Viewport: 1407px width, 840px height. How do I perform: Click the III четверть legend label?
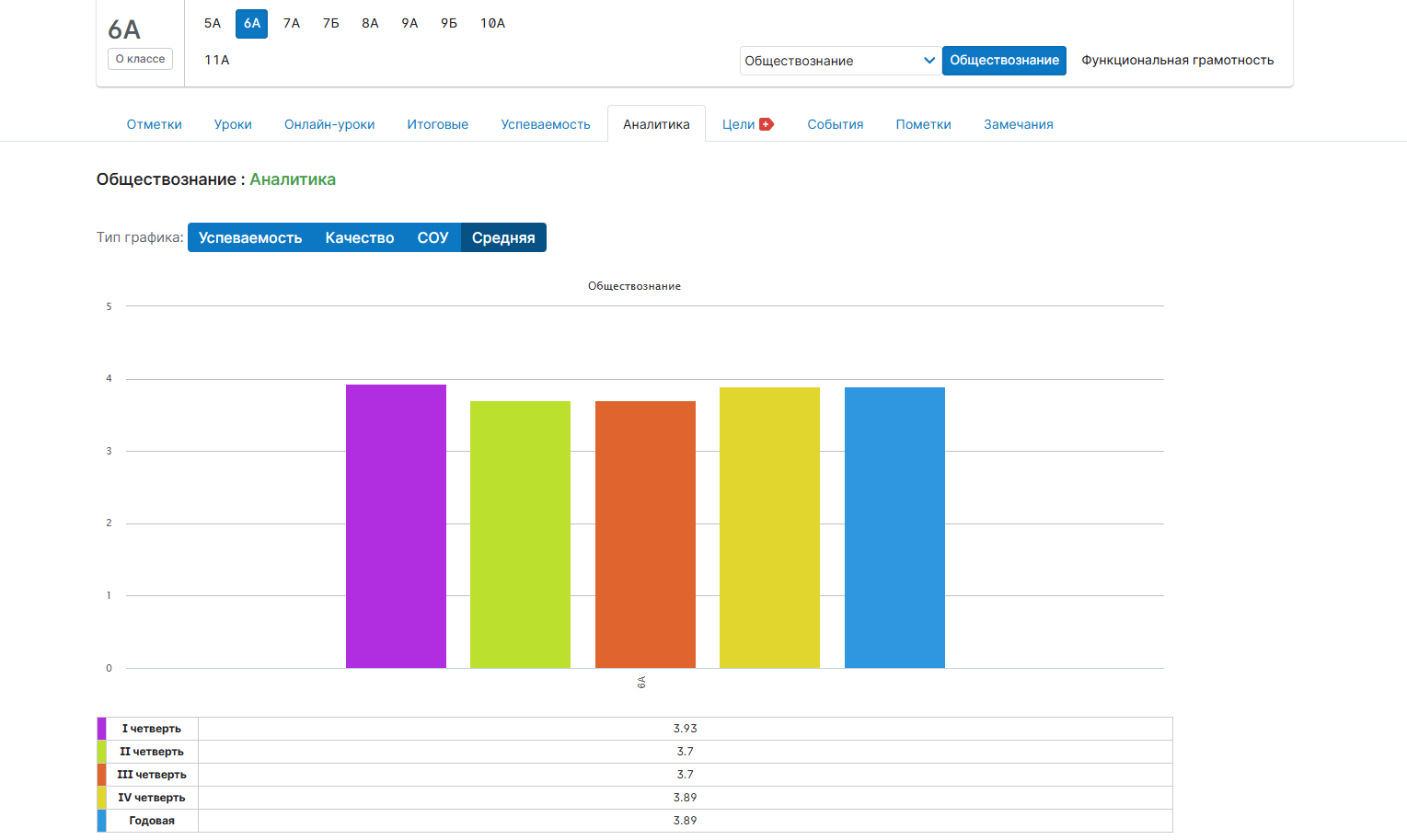[x=152, y=775]
